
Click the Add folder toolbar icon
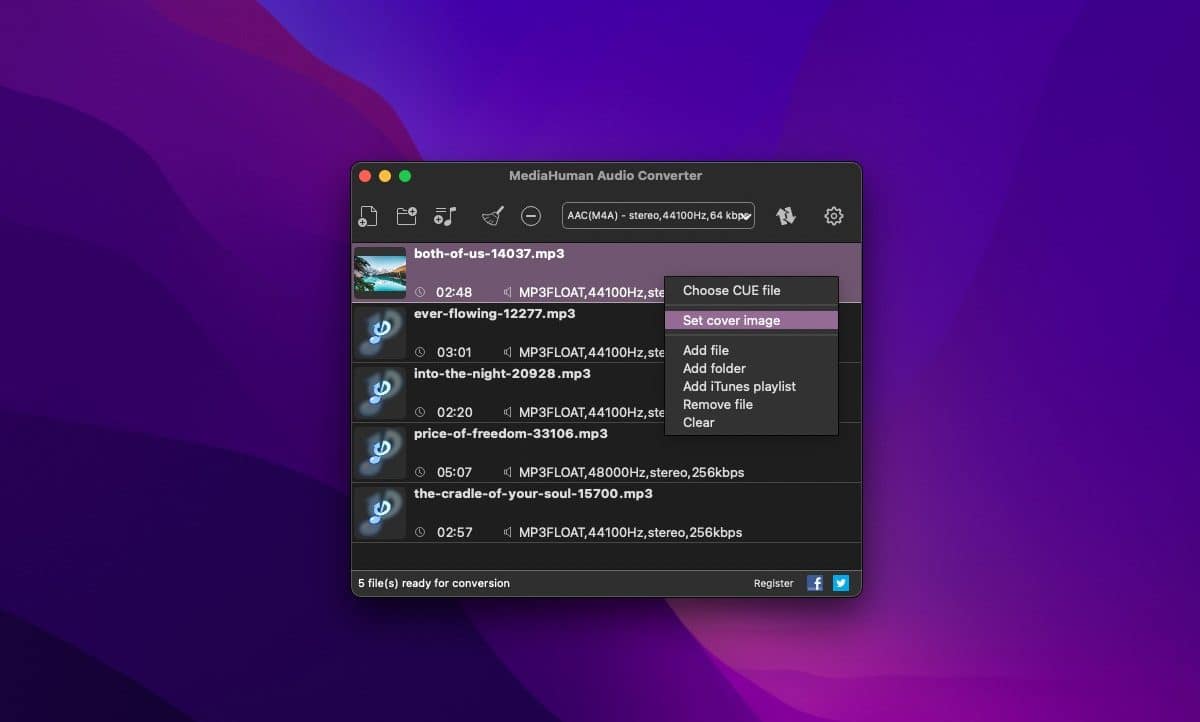coord(406,215)
